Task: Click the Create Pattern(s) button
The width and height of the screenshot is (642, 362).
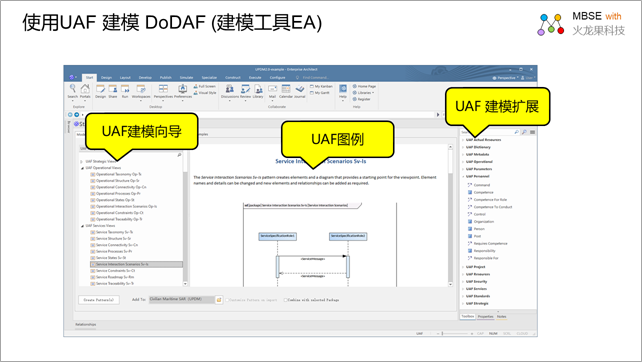Action: click(99, 300)
